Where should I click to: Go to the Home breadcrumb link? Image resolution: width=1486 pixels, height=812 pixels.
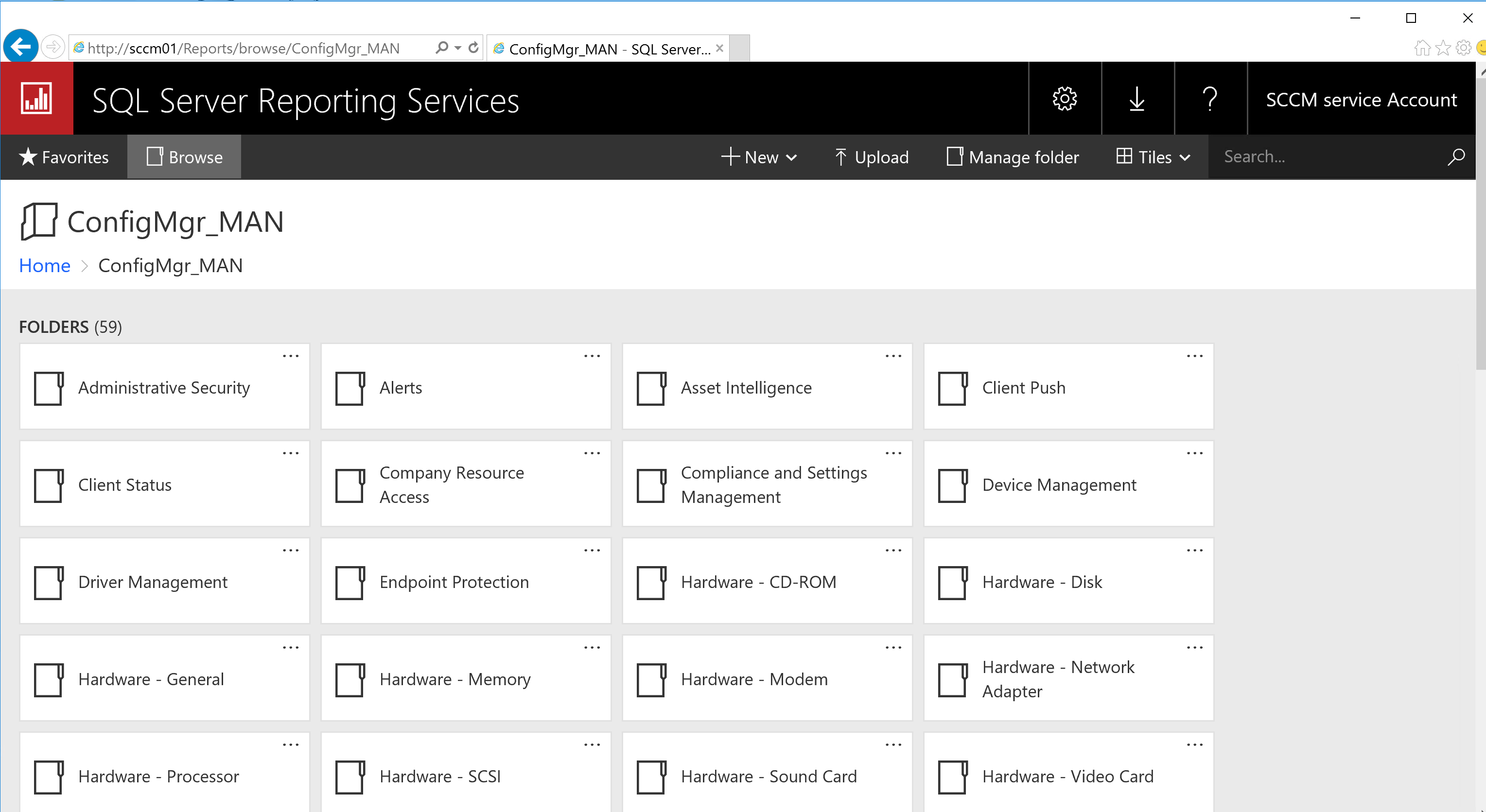click(44, 265)
